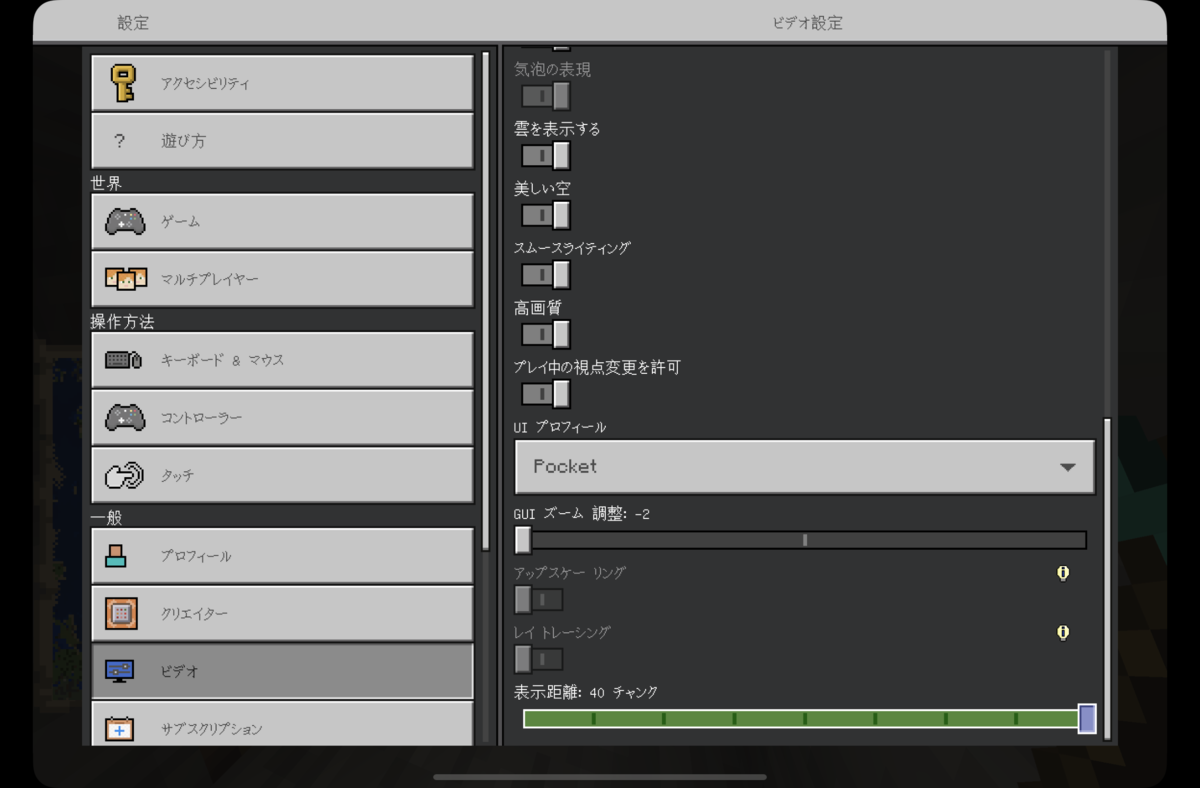The height and width of the screenshot is (788, 1200).
Task: Open the UI プロフィール Pocket dropdown
Action: (805, 467)
